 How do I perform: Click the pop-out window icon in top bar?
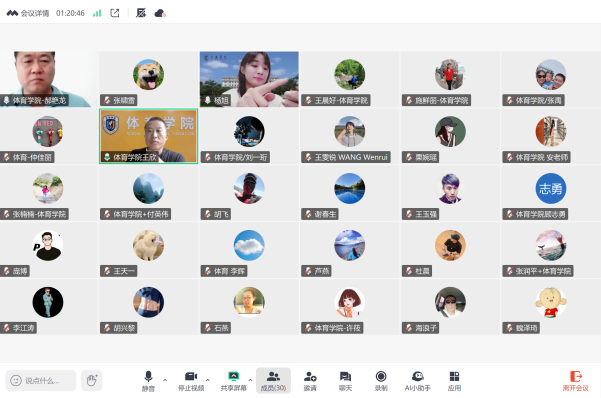[x=115, y=13]
